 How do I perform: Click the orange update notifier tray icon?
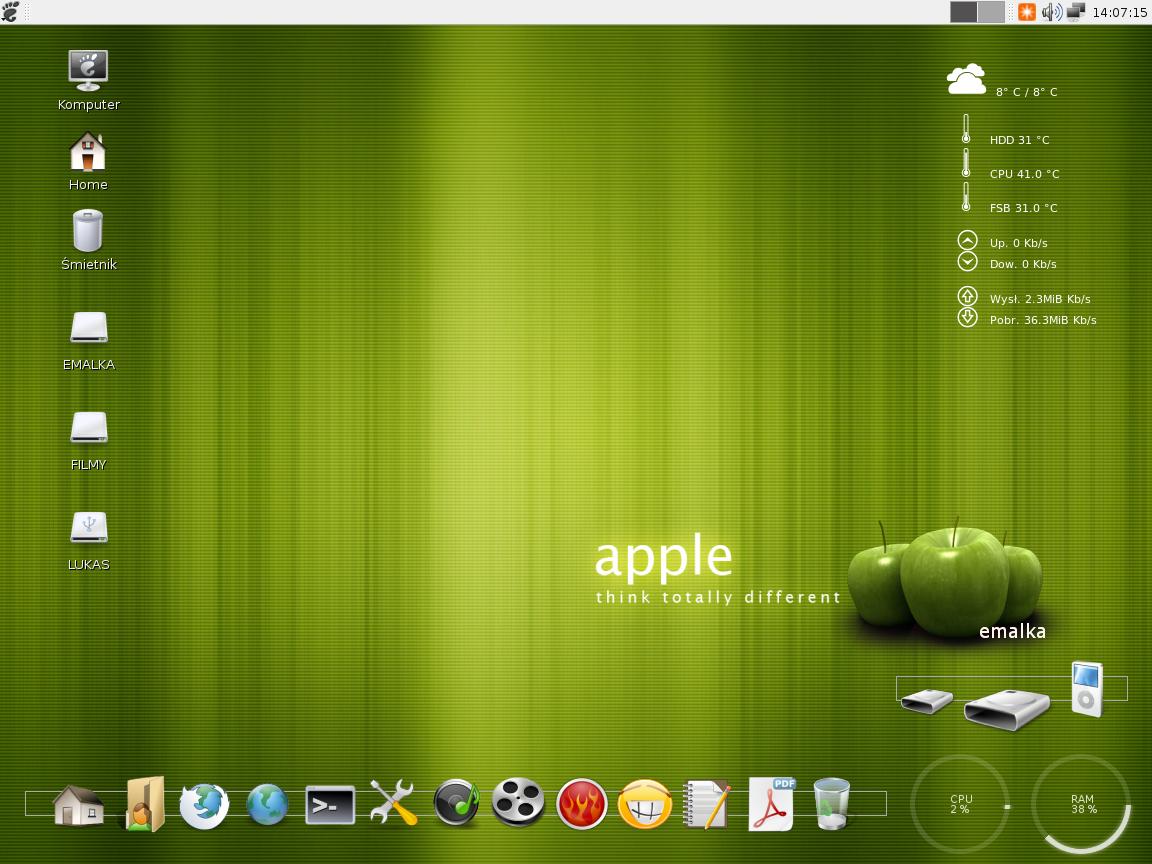1027,12
